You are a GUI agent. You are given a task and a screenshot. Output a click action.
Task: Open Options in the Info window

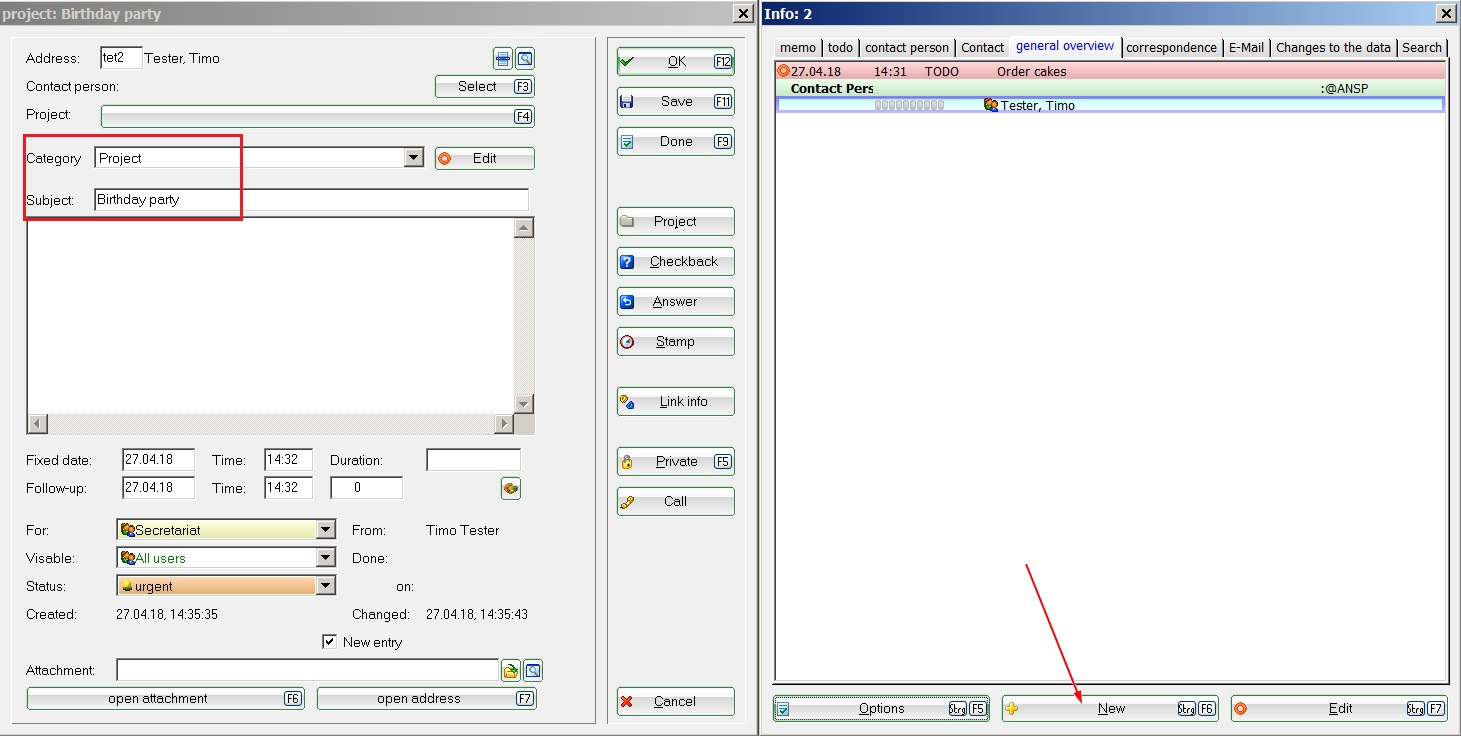tap(881, 709)
